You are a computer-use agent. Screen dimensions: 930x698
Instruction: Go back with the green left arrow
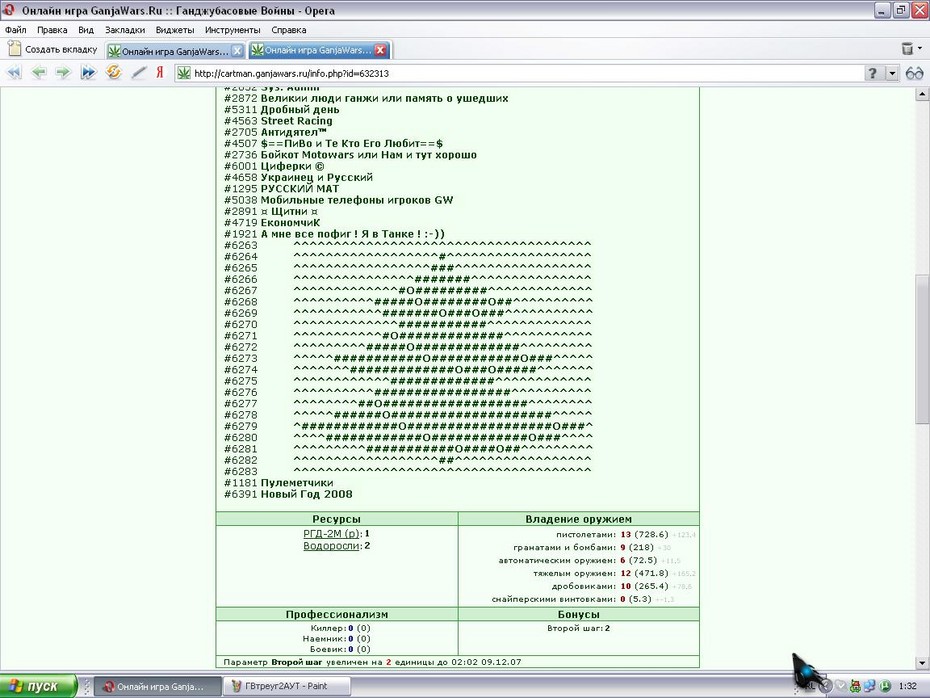coord(39,72)
